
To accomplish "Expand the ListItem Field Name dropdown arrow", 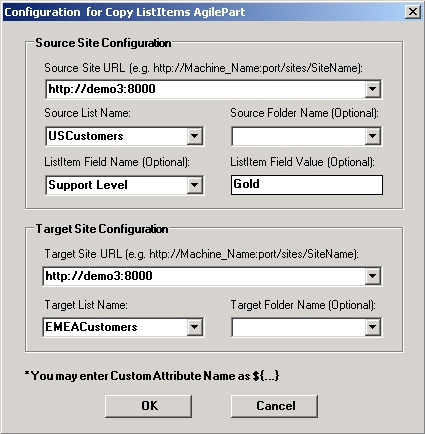I will pyautogui.click(x=194, y=185).
